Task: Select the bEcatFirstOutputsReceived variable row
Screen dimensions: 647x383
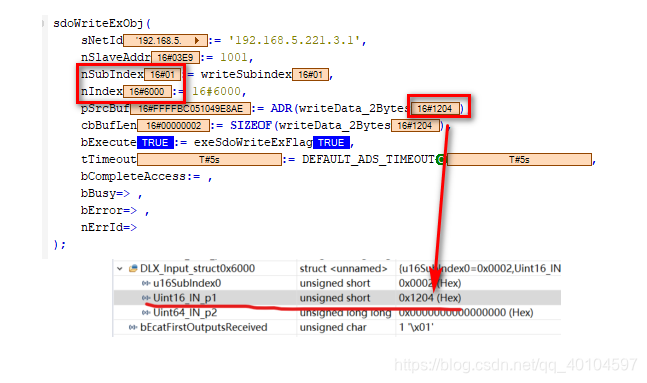Action: pos(337,327)
